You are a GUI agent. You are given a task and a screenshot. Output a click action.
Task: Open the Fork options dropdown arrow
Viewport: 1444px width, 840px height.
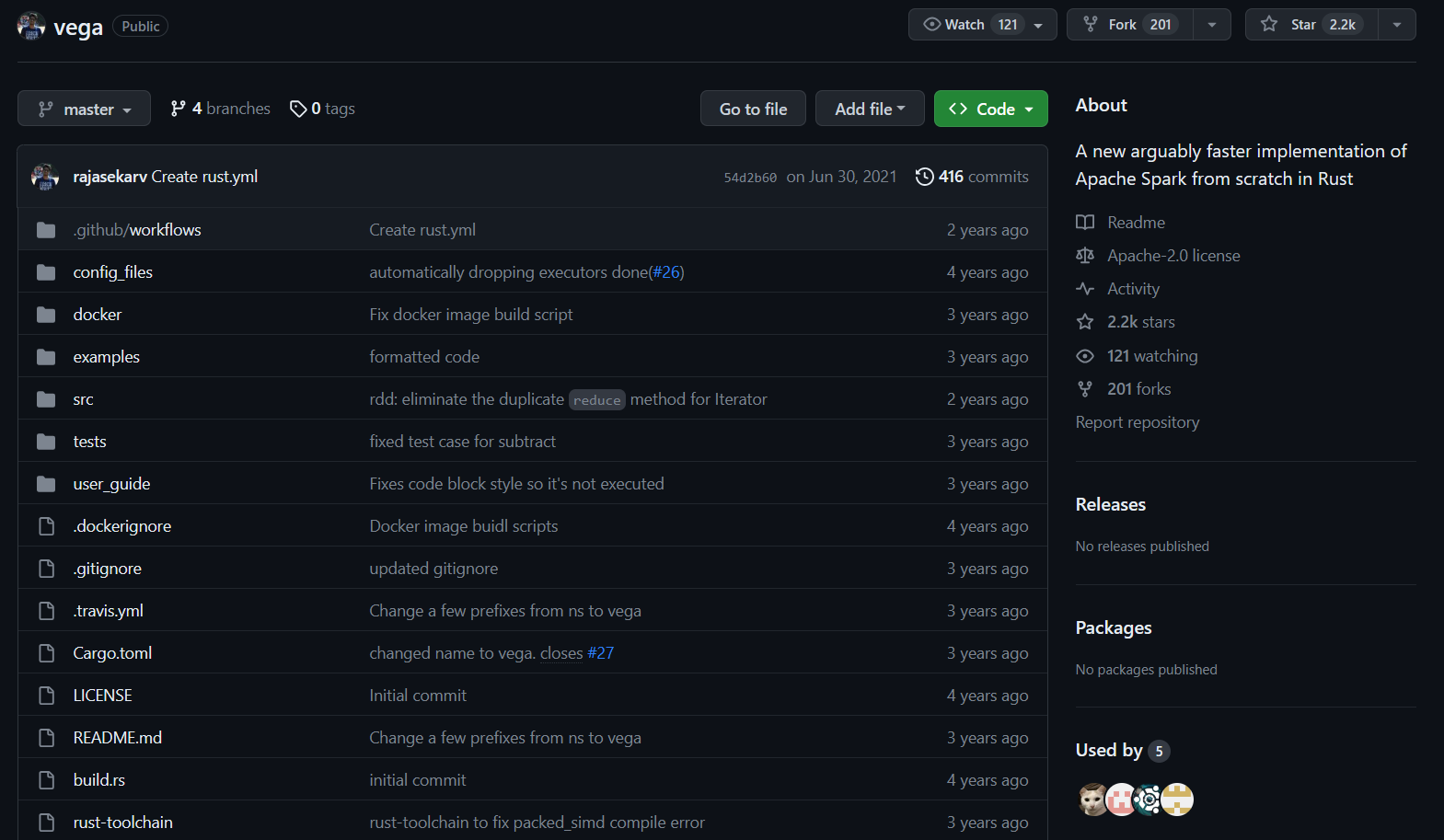1212,25
